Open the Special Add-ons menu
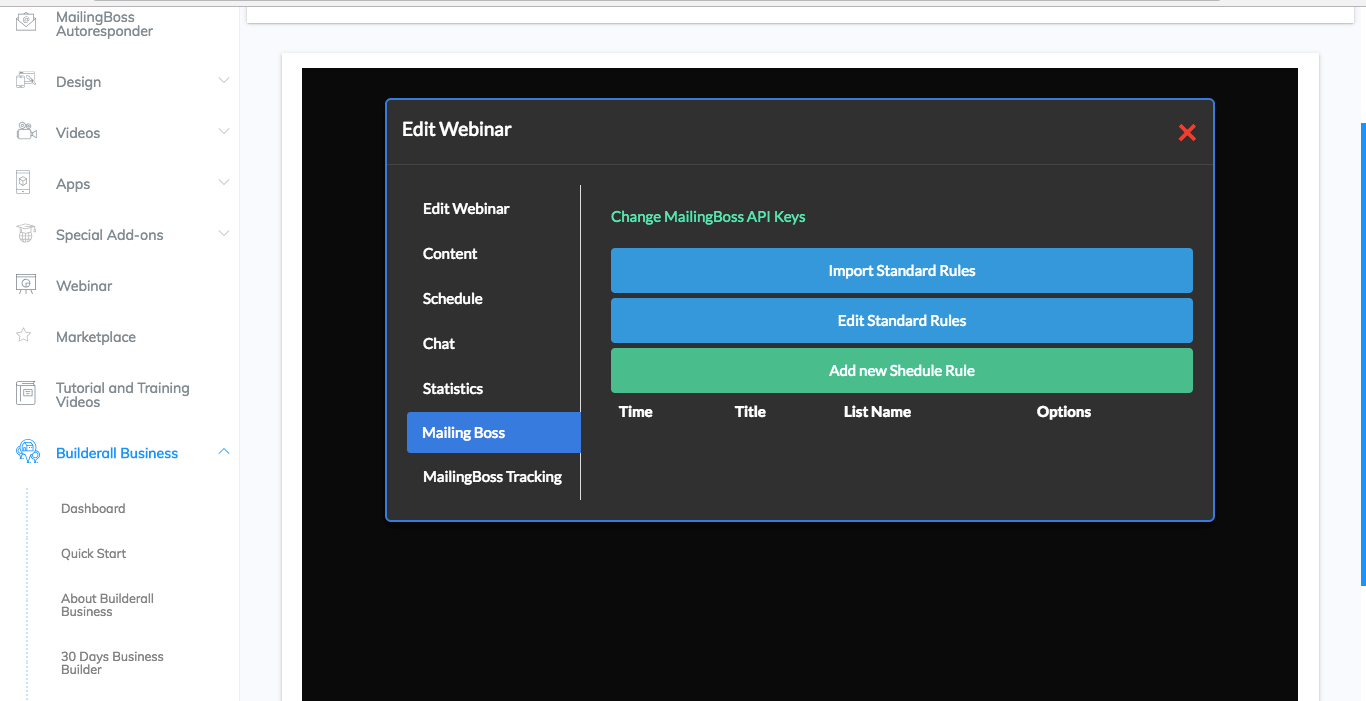 [110, 235]
